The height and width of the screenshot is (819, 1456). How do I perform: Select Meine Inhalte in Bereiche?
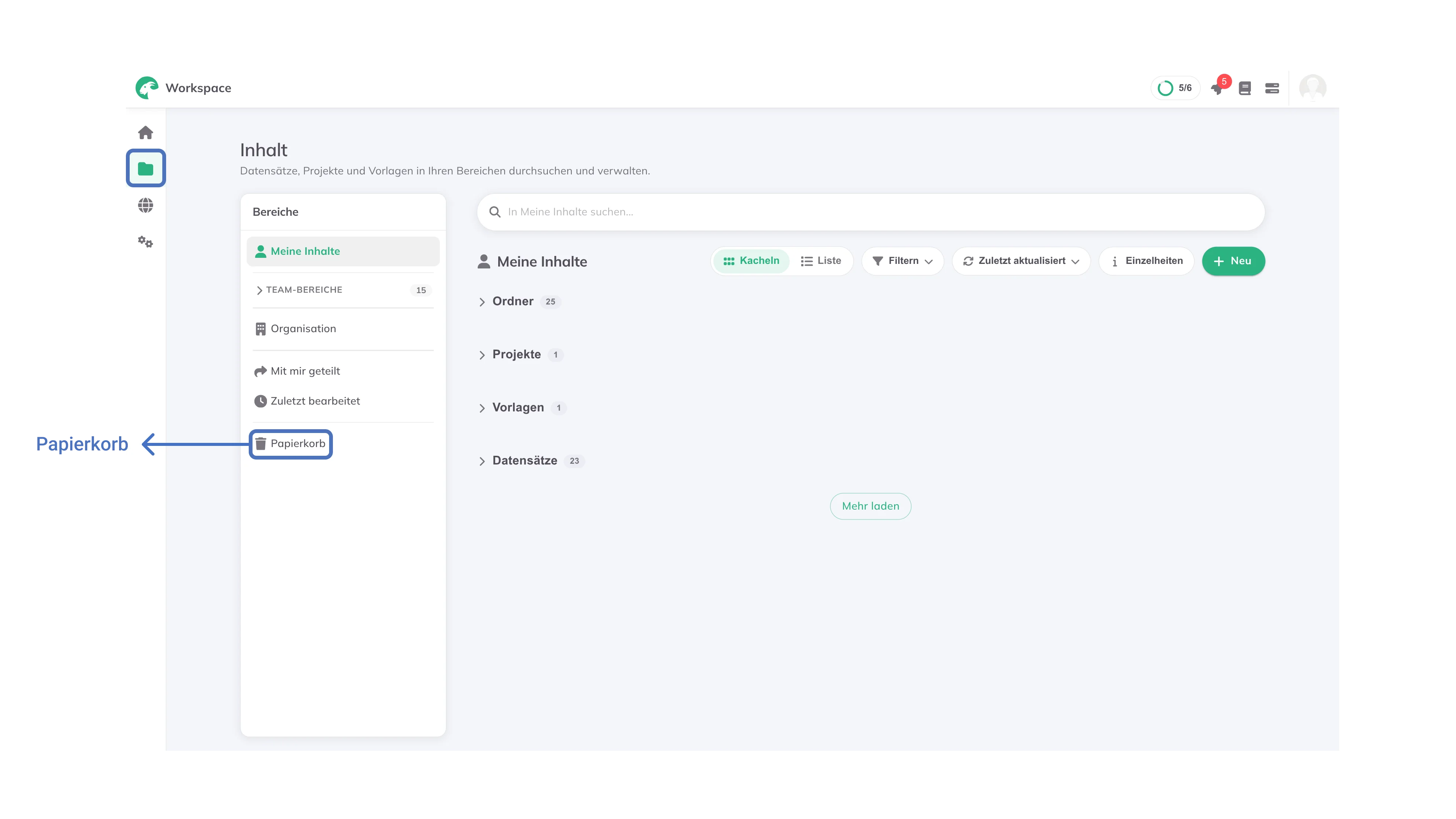(343, 251)
